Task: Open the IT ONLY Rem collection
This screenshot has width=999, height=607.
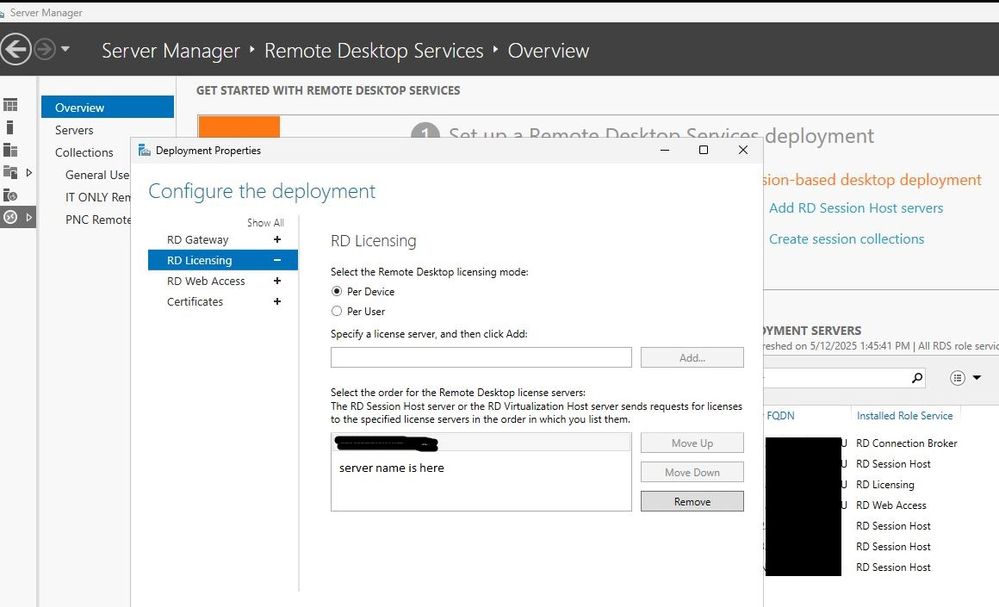Action: click(97, 197)
